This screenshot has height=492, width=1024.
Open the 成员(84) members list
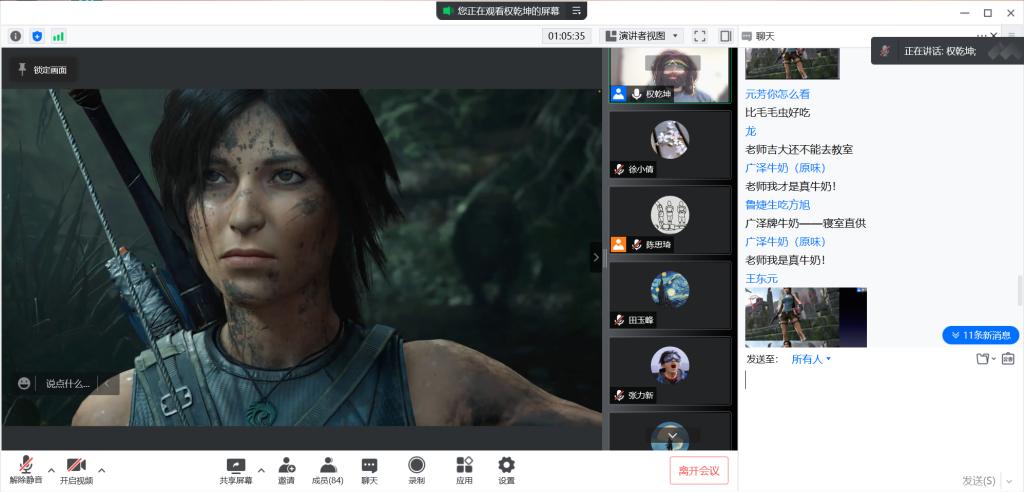pyautogui.click(x=327, y=465)
